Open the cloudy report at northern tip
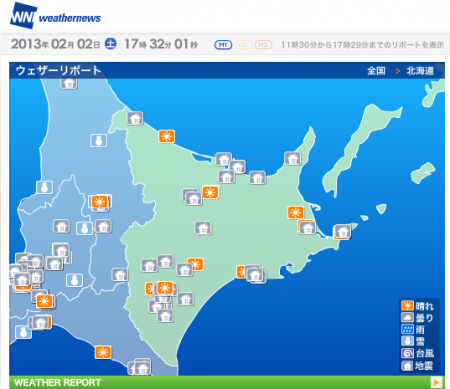This screenshot has width=450, height=389. click(69, 83)
